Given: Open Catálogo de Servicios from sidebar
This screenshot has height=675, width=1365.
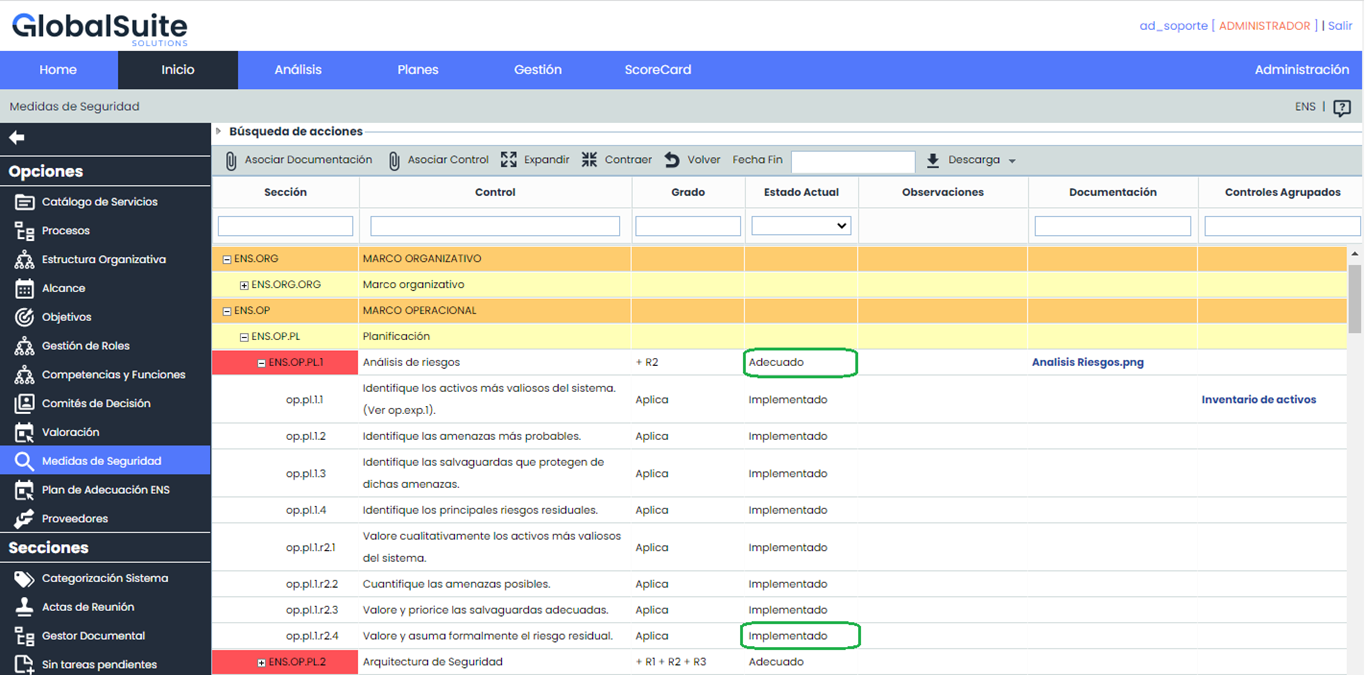Looking at the screenshot, I should pyautogui.click(x=99, y=202).
